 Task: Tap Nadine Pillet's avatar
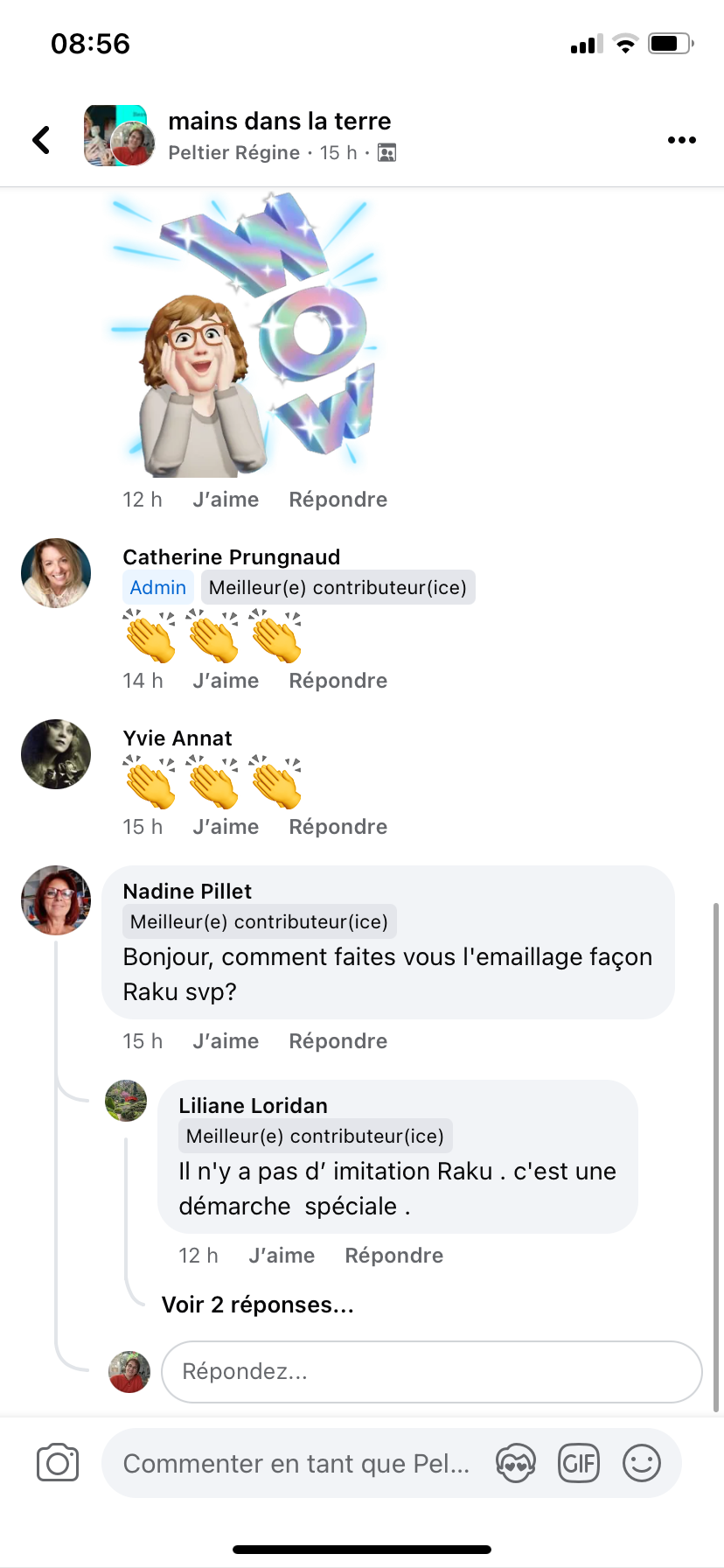tap(56, 900)
